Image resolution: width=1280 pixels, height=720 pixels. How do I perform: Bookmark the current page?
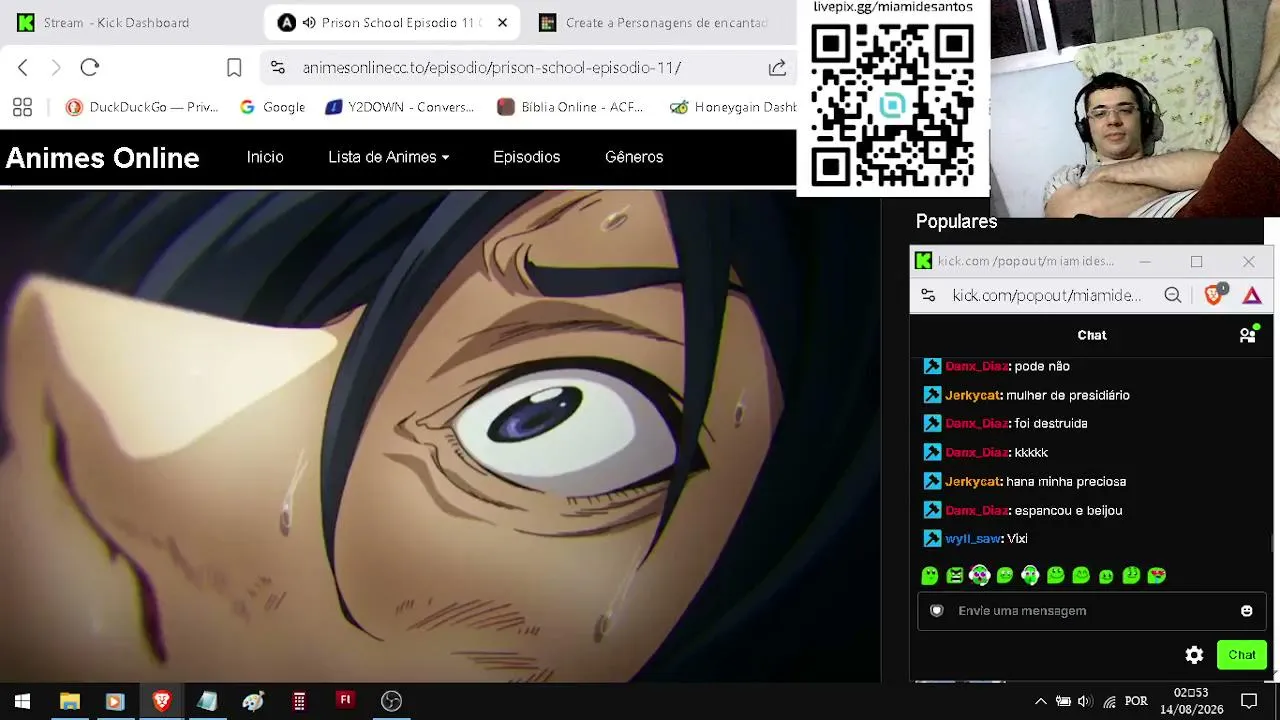[234, 67]
